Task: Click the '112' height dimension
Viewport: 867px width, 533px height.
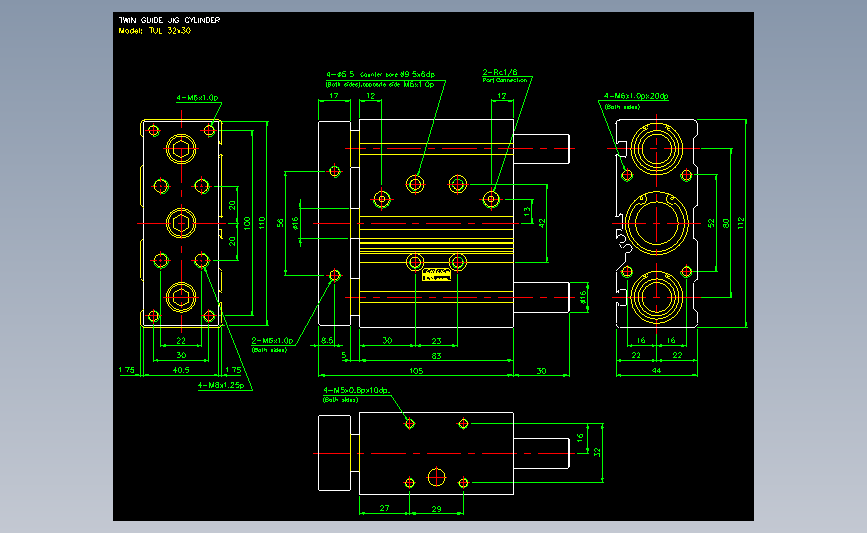Action: (x=741, y=223)
